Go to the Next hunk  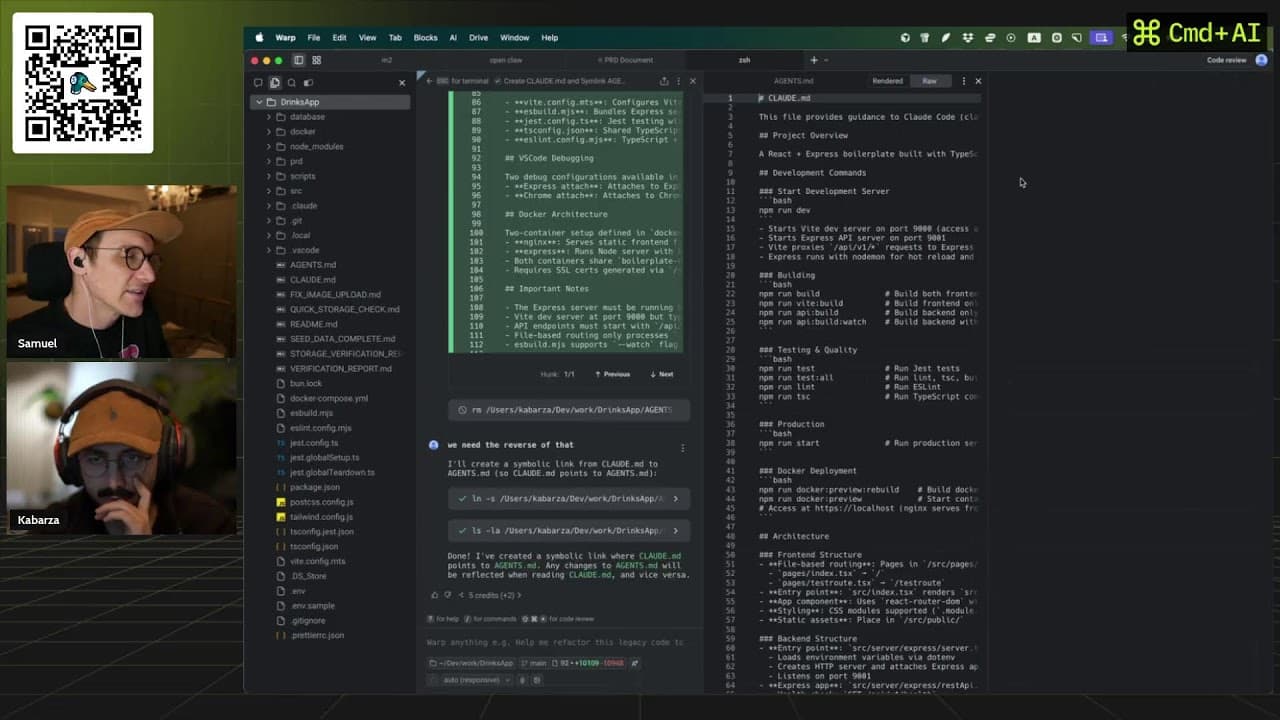661,374
